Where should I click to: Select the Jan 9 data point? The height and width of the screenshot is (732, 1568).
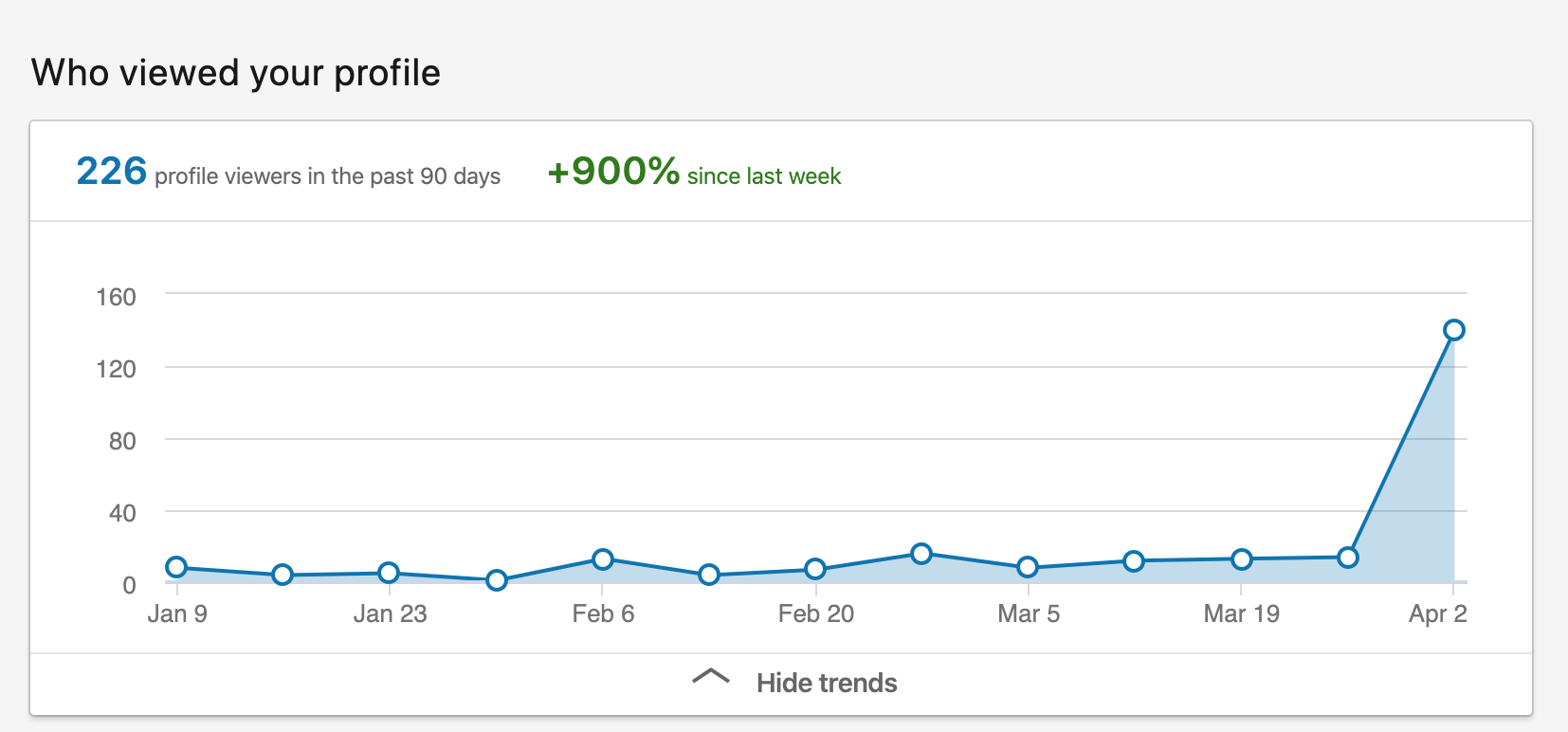[x=176, y=567]
